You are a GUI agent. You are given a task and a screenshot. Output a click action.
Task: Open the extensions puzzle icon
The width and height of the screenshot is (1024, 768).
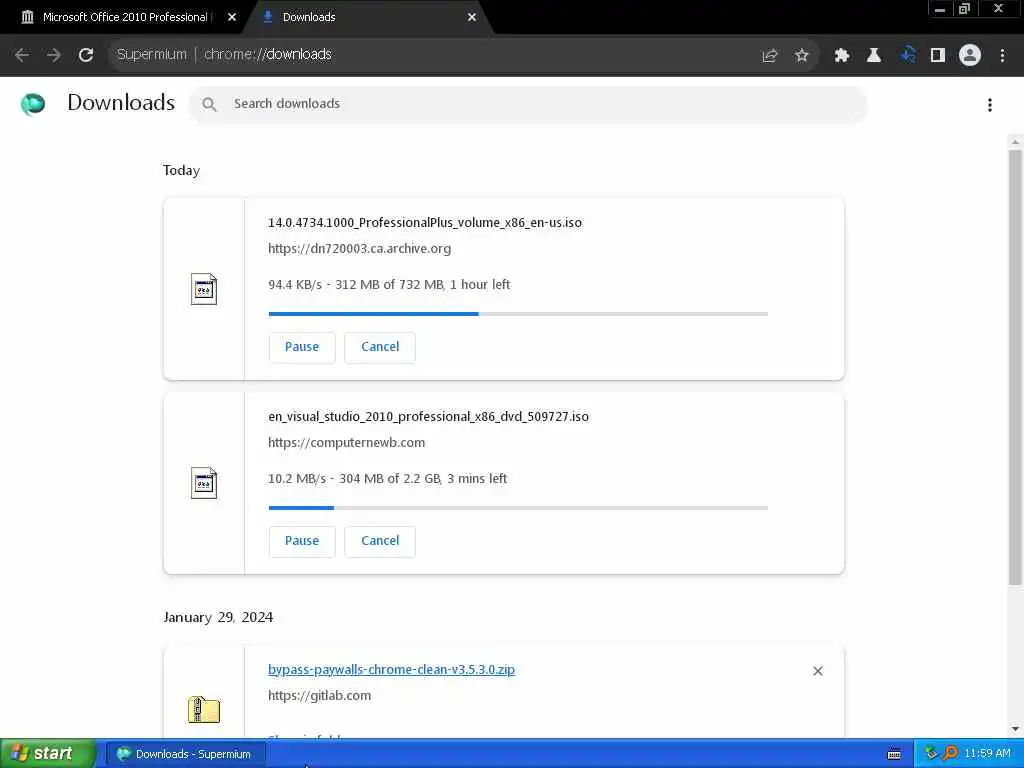point(842,56)
